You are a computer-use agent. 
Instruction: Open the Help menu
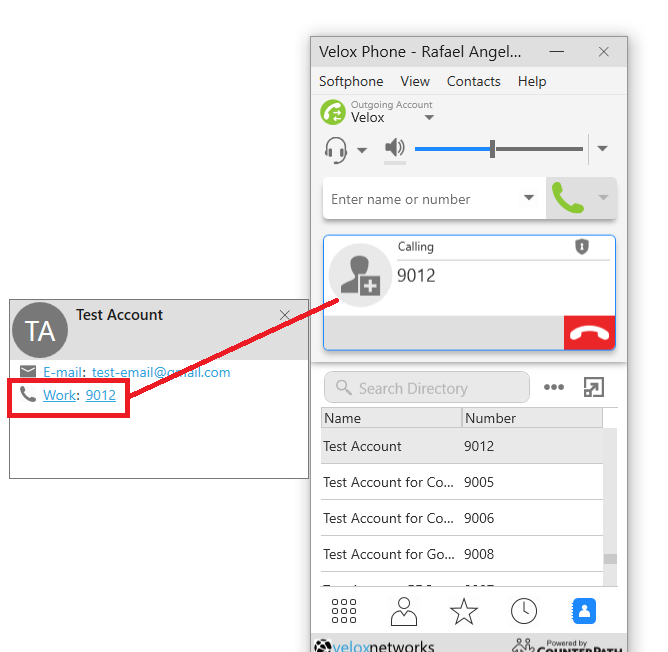pos(532,81)
